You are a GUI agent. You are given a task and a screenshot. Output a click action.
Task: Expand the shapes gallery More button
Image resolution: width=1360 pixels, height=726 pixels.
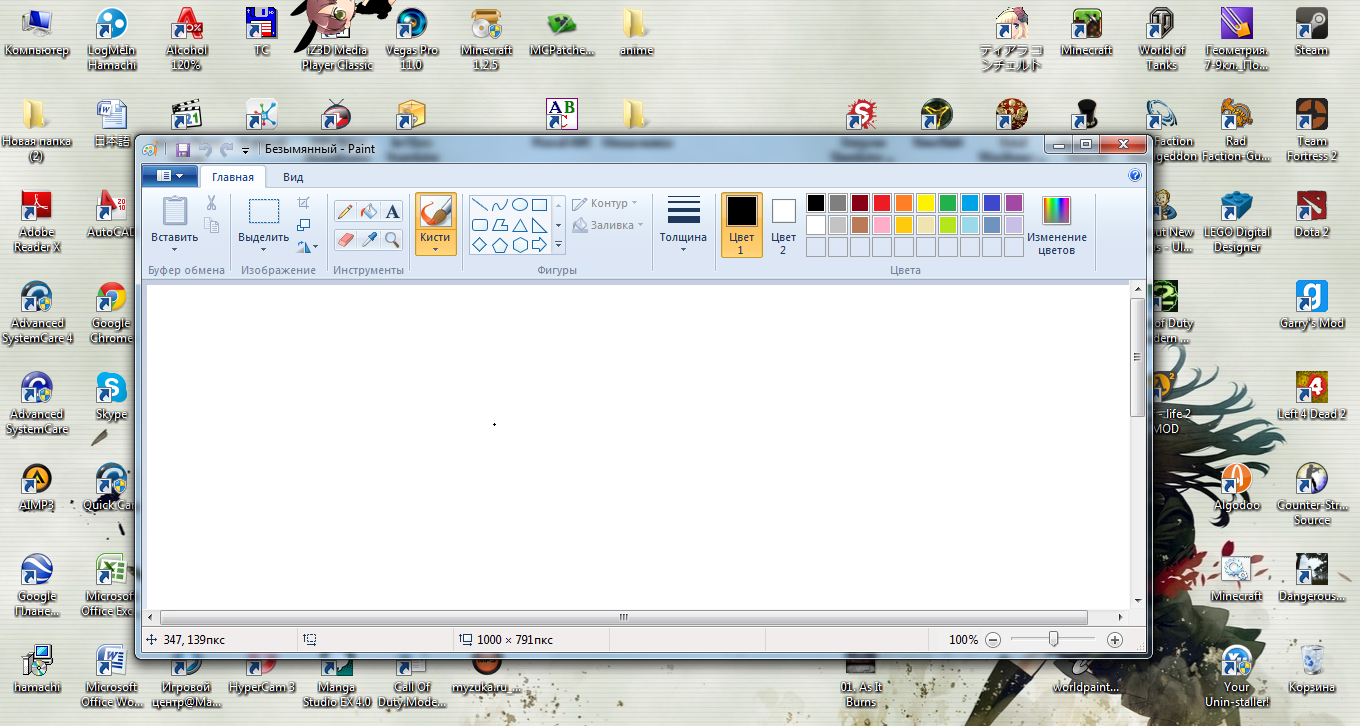(558, 246)
